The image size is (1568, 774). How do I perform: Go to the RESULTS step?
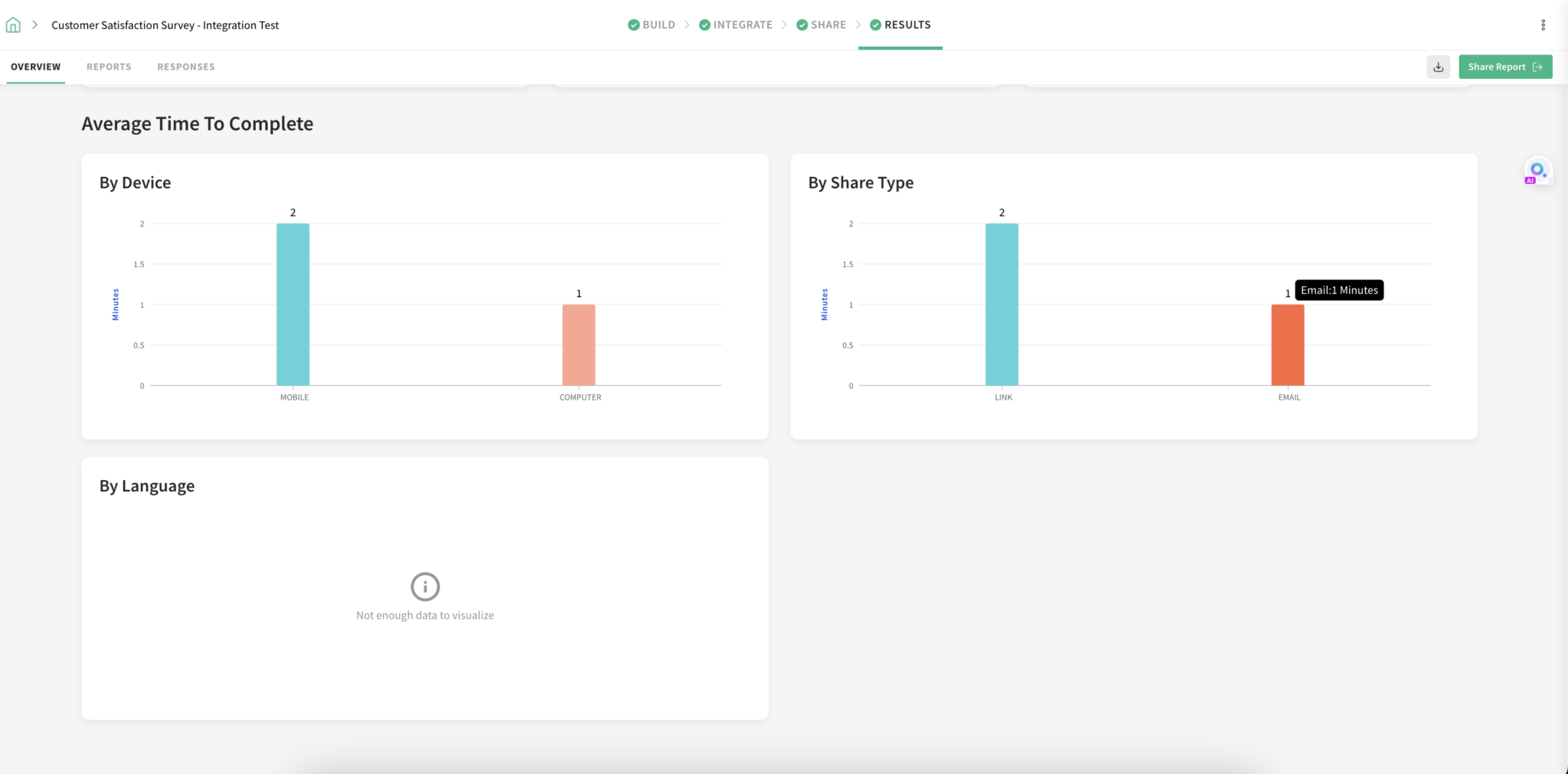(907, 24)
